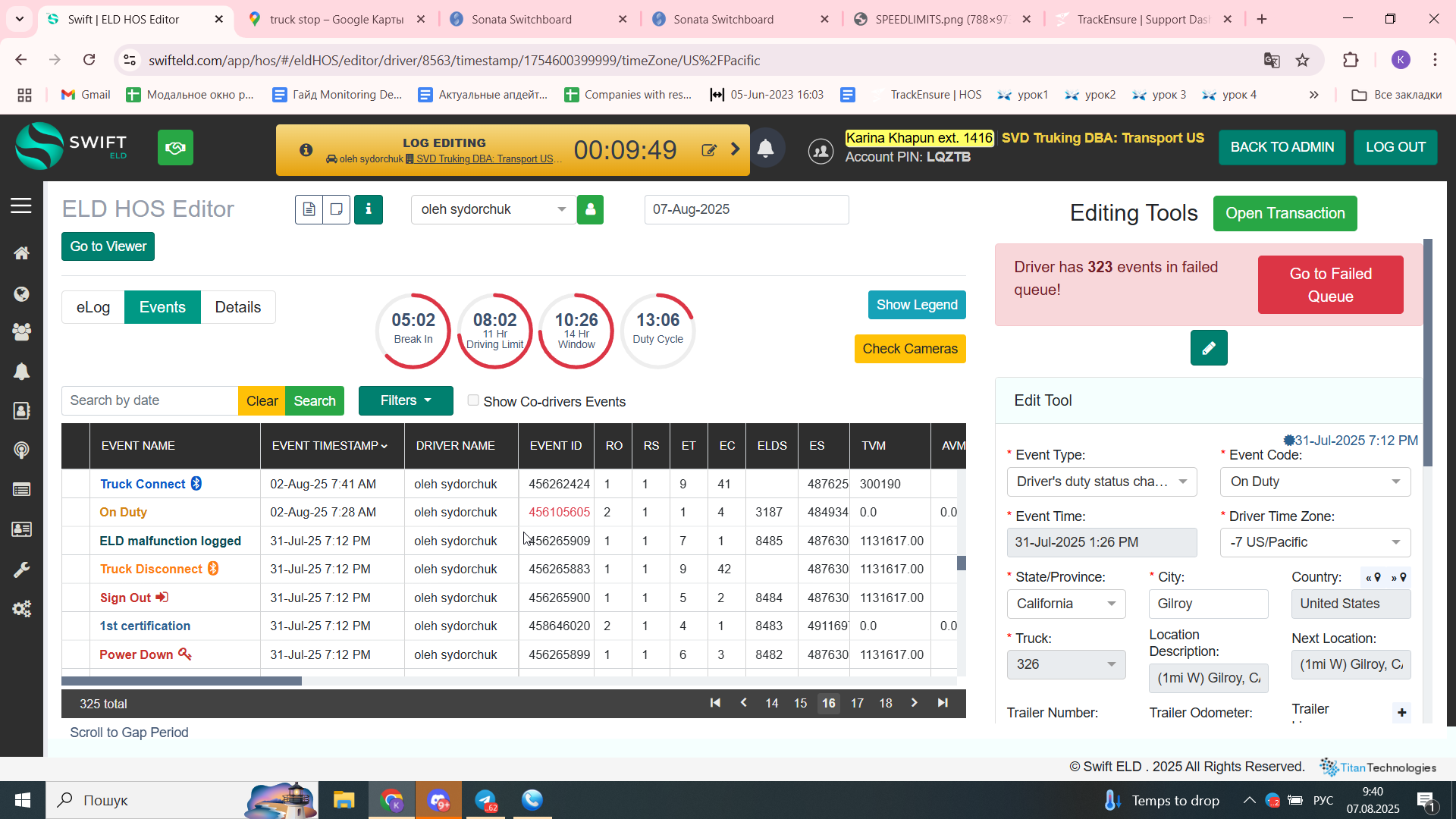Click the Search by date field
Screen dimensions: 1456x819
(149, 400)
